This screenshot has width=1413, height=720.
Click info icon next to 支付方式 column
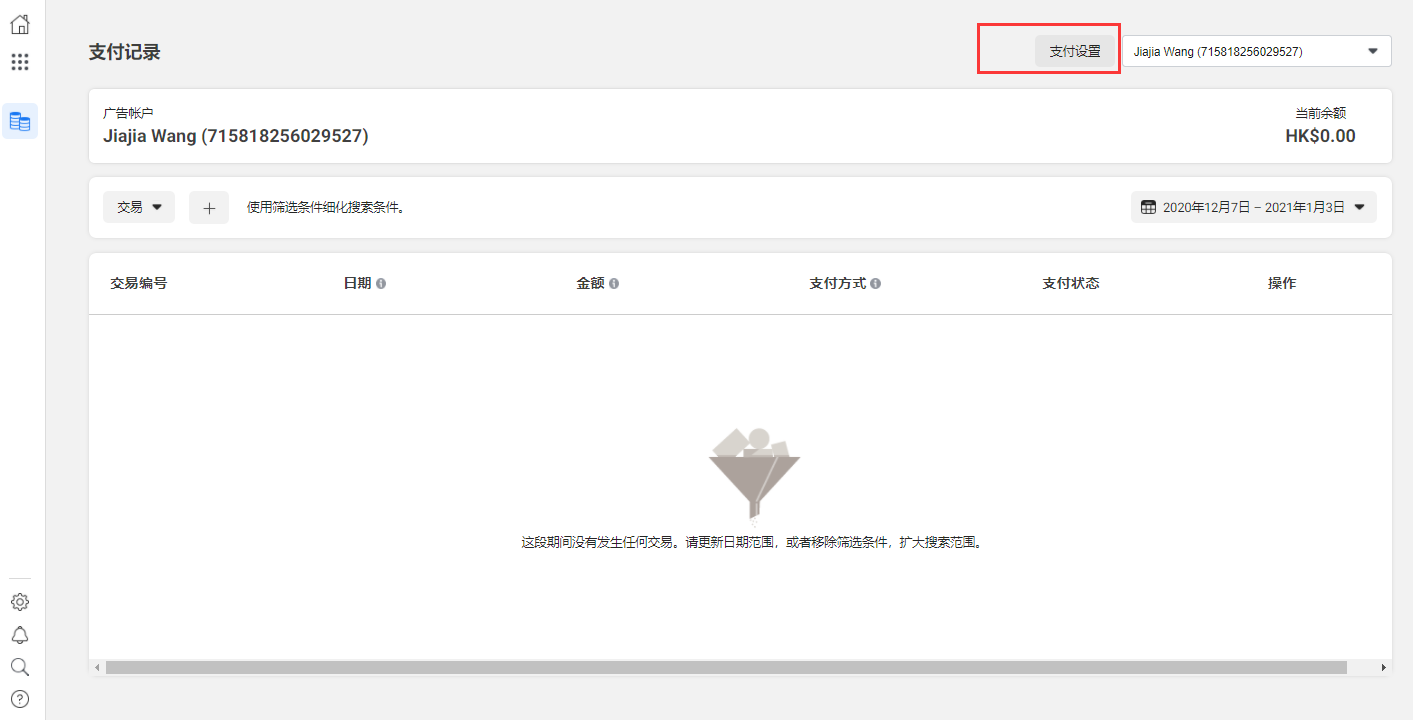(x=875, y=284)
